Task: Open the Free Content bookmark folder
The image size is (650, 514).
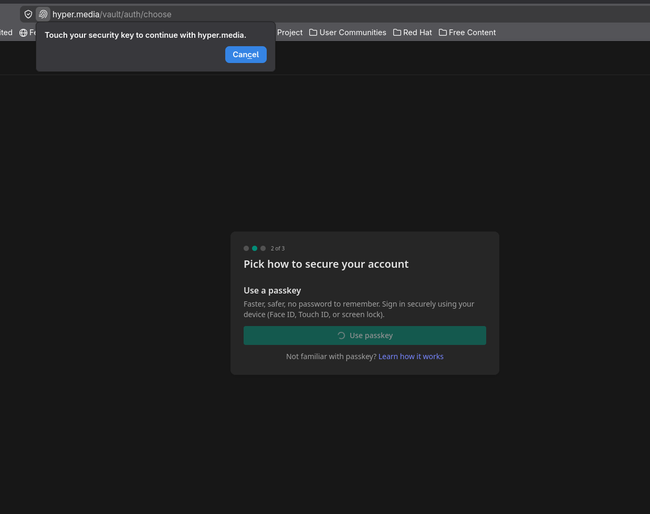Action: 467,32
